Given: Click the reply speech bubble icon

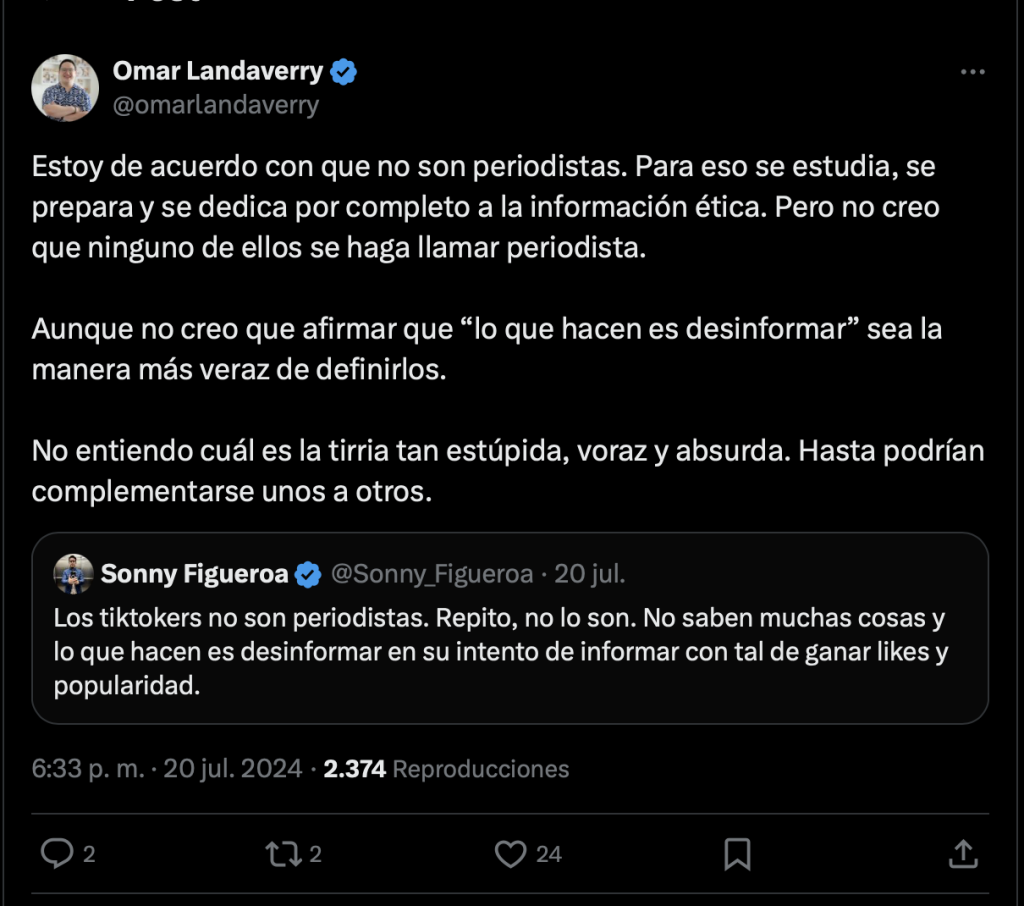Looking at the screenshot, I should [57, 853].
